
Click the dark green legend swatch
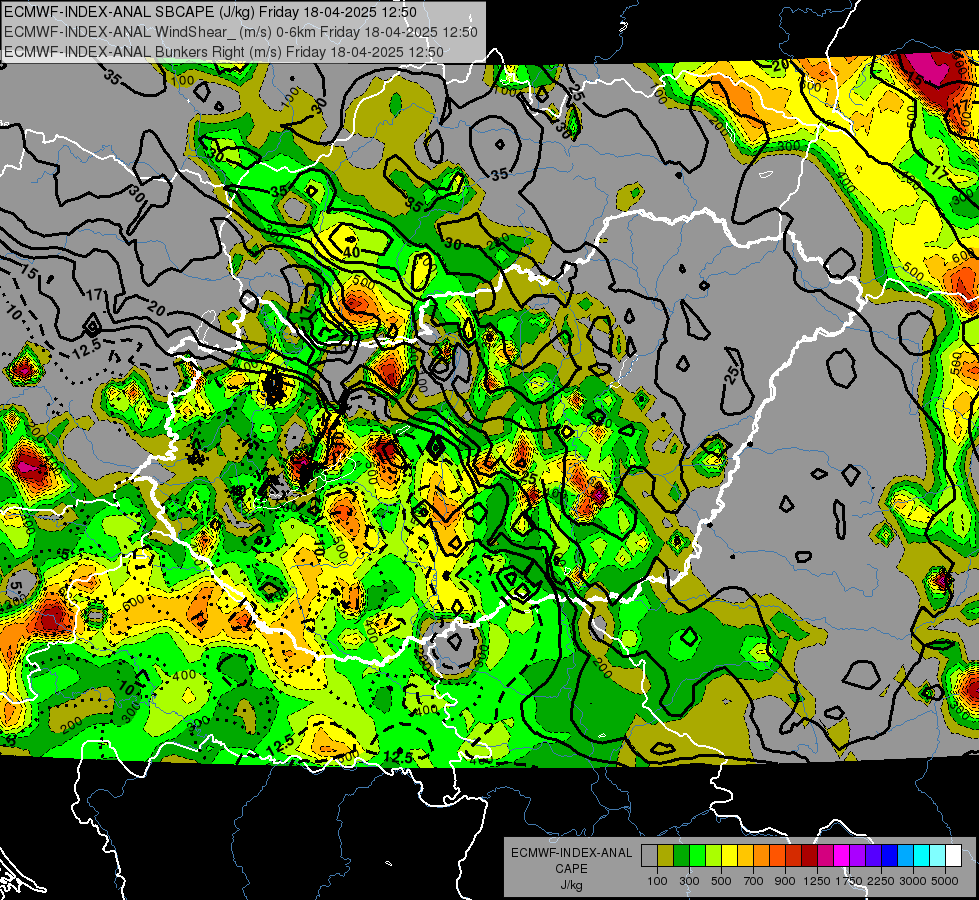pyautogui.click(x=681, y=856)
